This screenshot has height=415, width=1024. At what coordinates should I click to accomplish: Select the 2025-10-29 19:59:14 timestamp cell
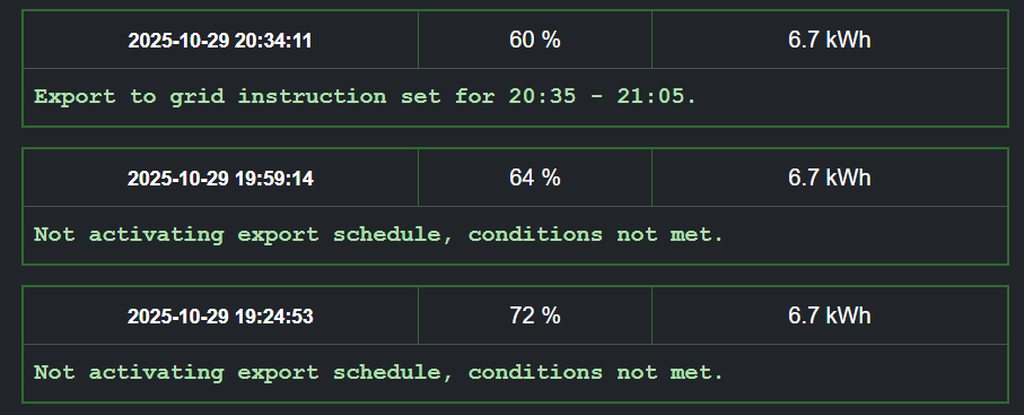pos(220,179)
